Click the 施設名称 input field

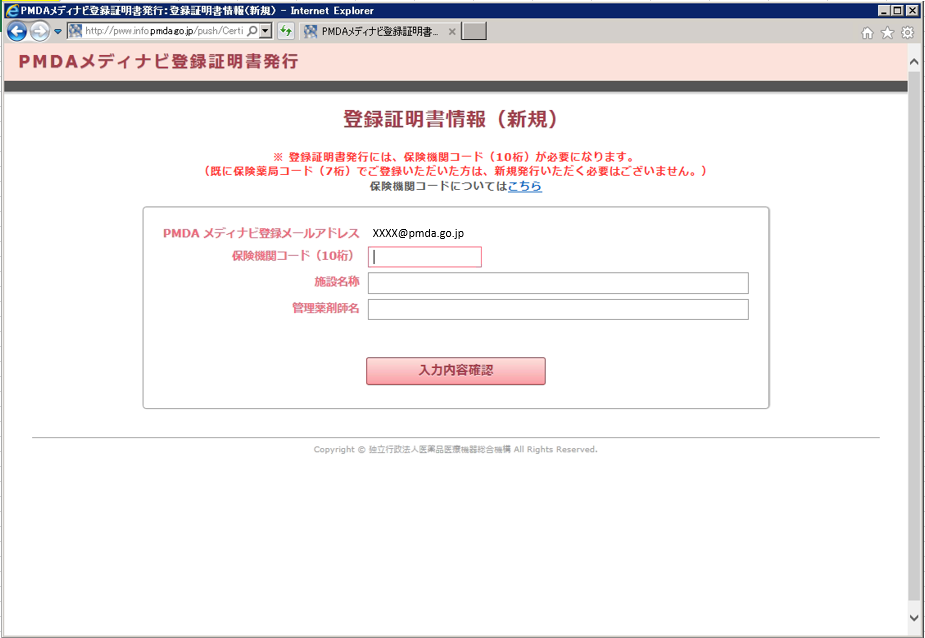point(558,283)
